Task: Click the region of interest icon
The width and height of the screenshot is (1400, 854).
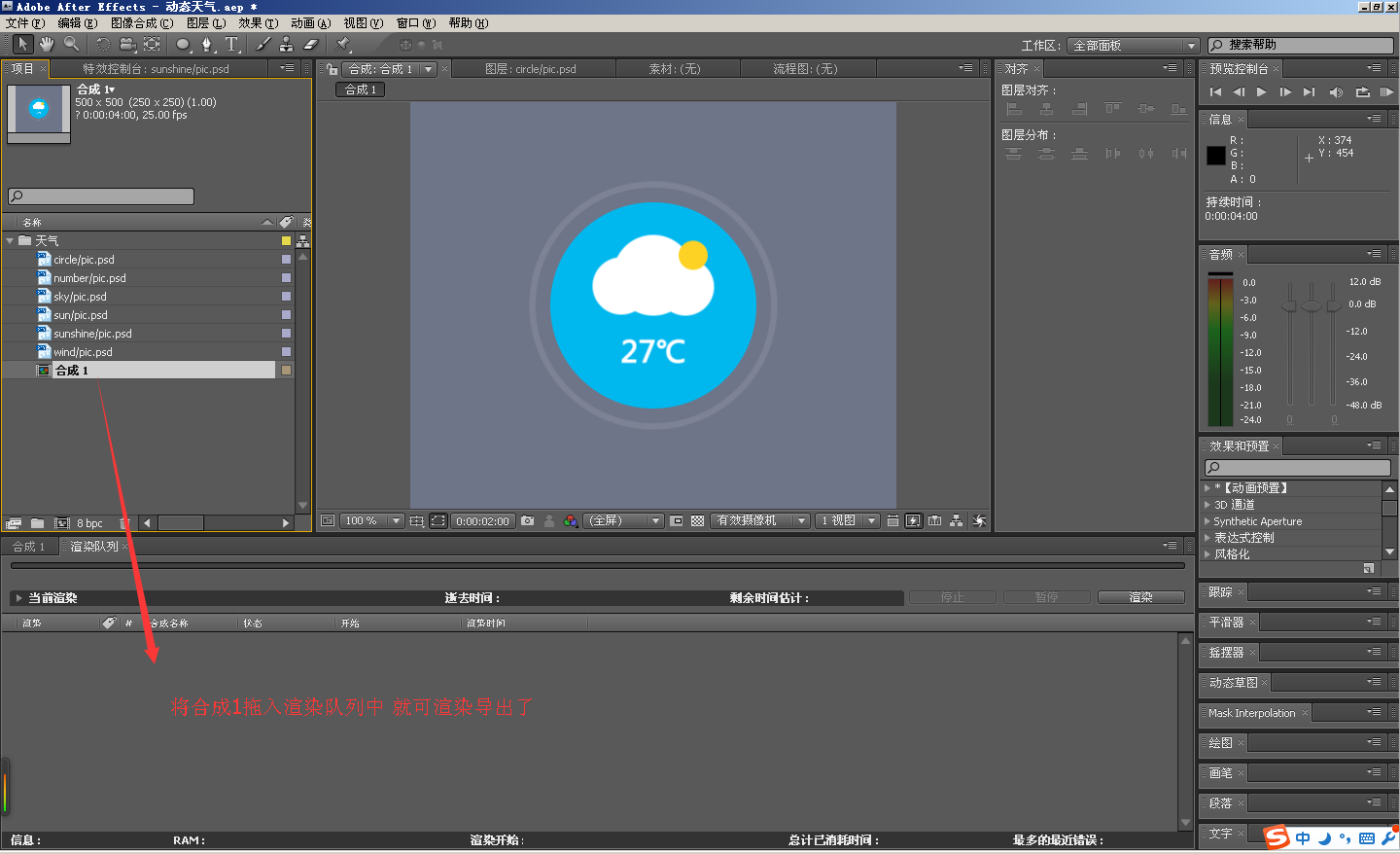Action: coord(677,521)
